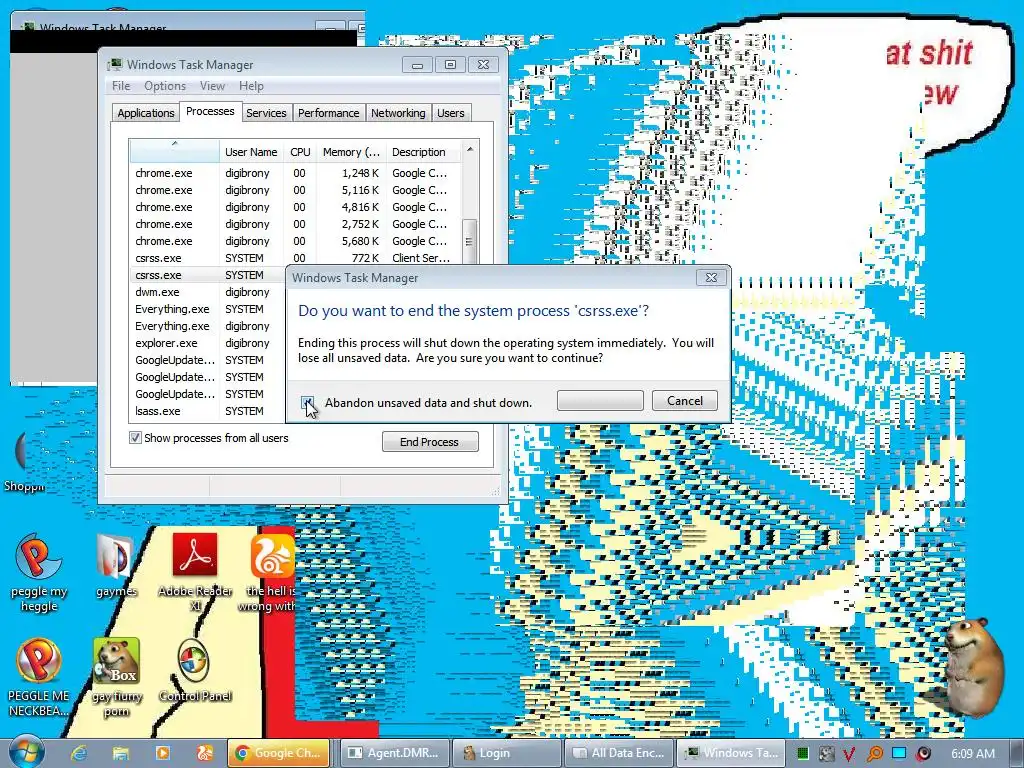The image size is (1024, 768).
Task: Click Cancel in the csrss.exe dialog
Action: pyautogui.click(x=684, y=400)
